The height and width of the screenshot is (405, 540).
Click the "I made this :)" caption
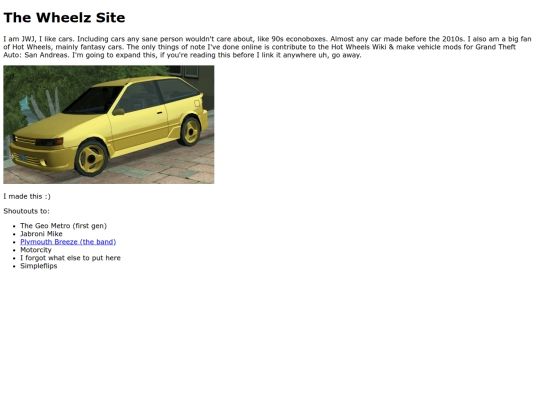27,196
